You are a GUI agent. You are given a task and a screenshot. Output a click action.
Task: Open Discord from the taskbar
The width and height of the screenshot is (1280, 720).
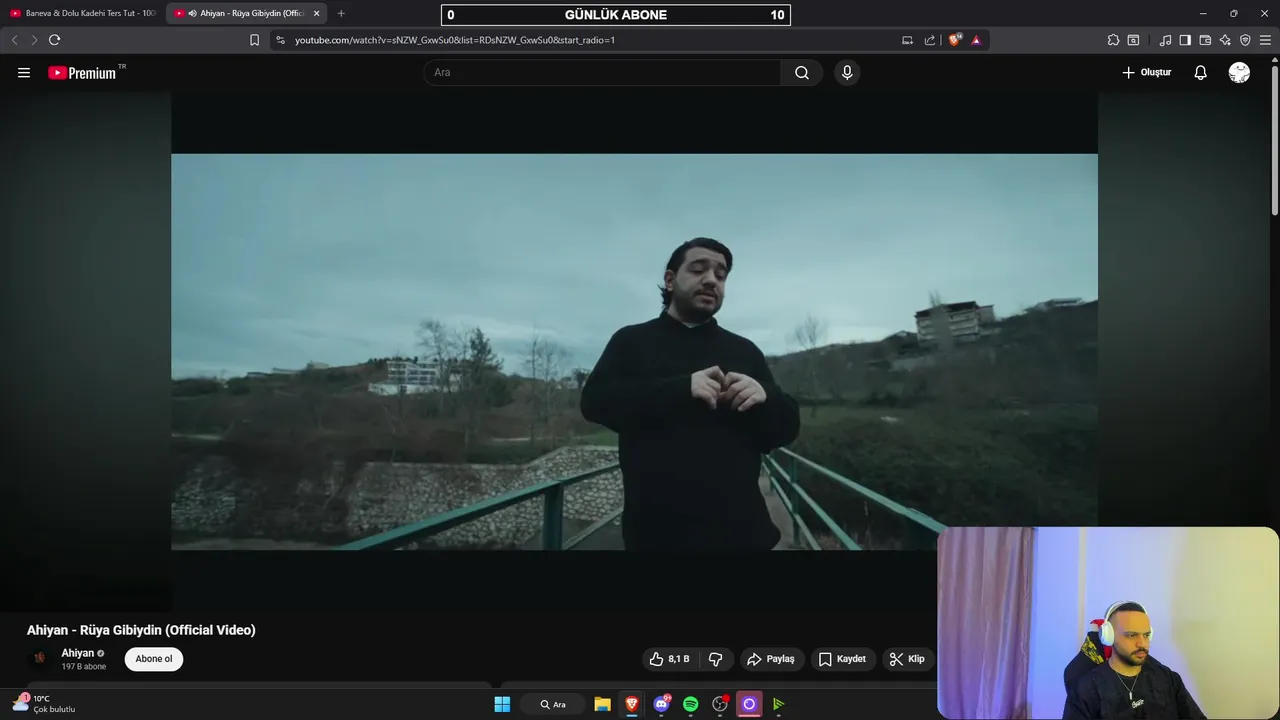coord(661,704)
